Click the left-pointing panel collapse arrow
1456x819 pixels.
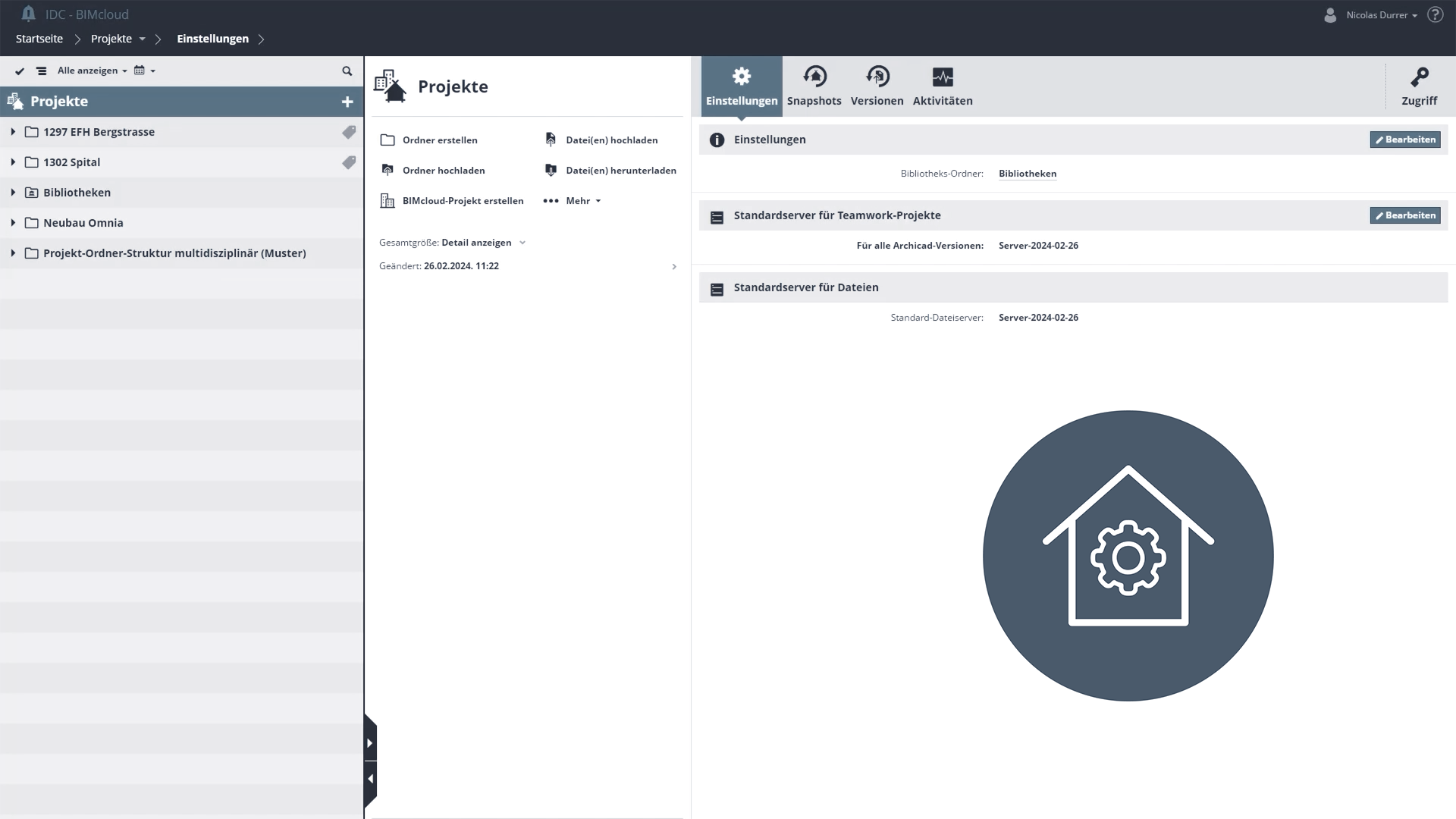370,779
